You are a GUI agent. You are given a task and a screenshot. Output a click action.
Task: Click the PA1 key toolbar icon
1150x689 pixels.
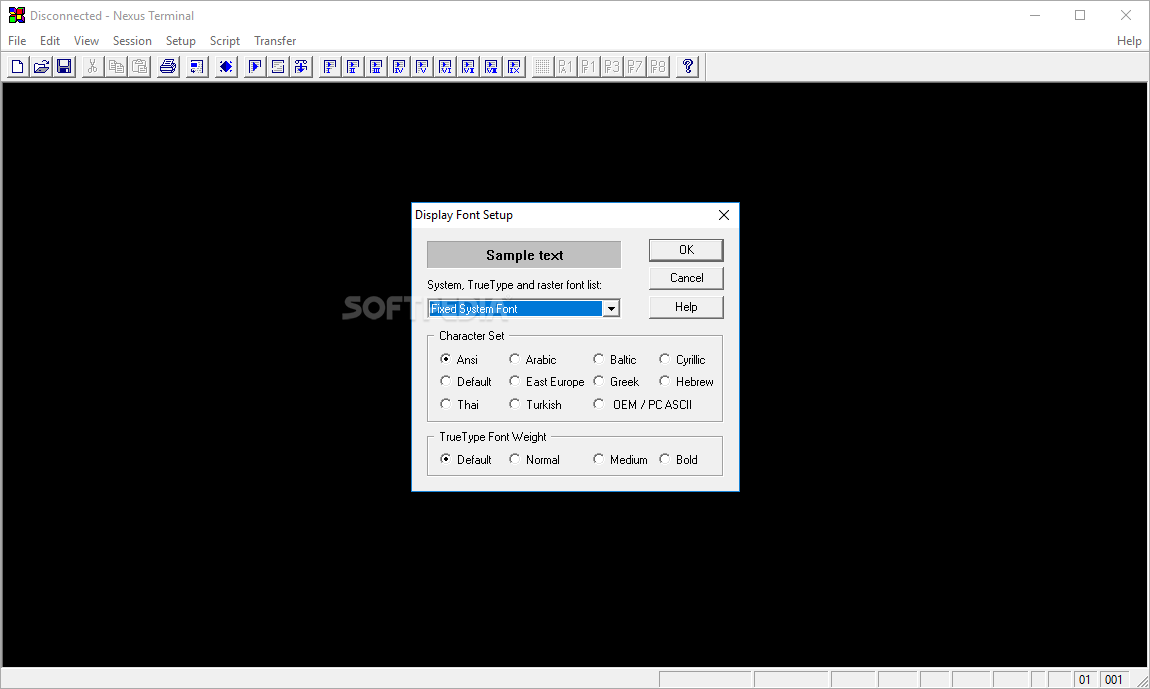tap(565, 67)
